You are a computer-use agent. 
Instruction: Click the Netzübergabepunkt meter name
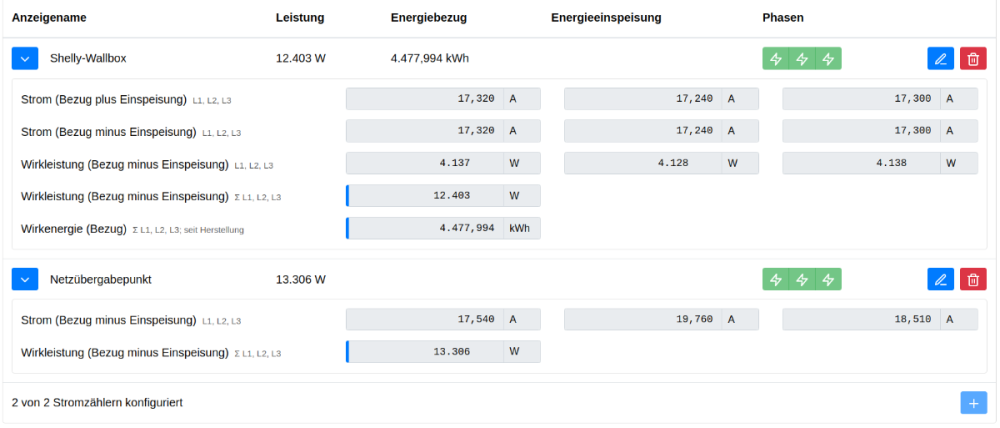[x=100, y=280]
